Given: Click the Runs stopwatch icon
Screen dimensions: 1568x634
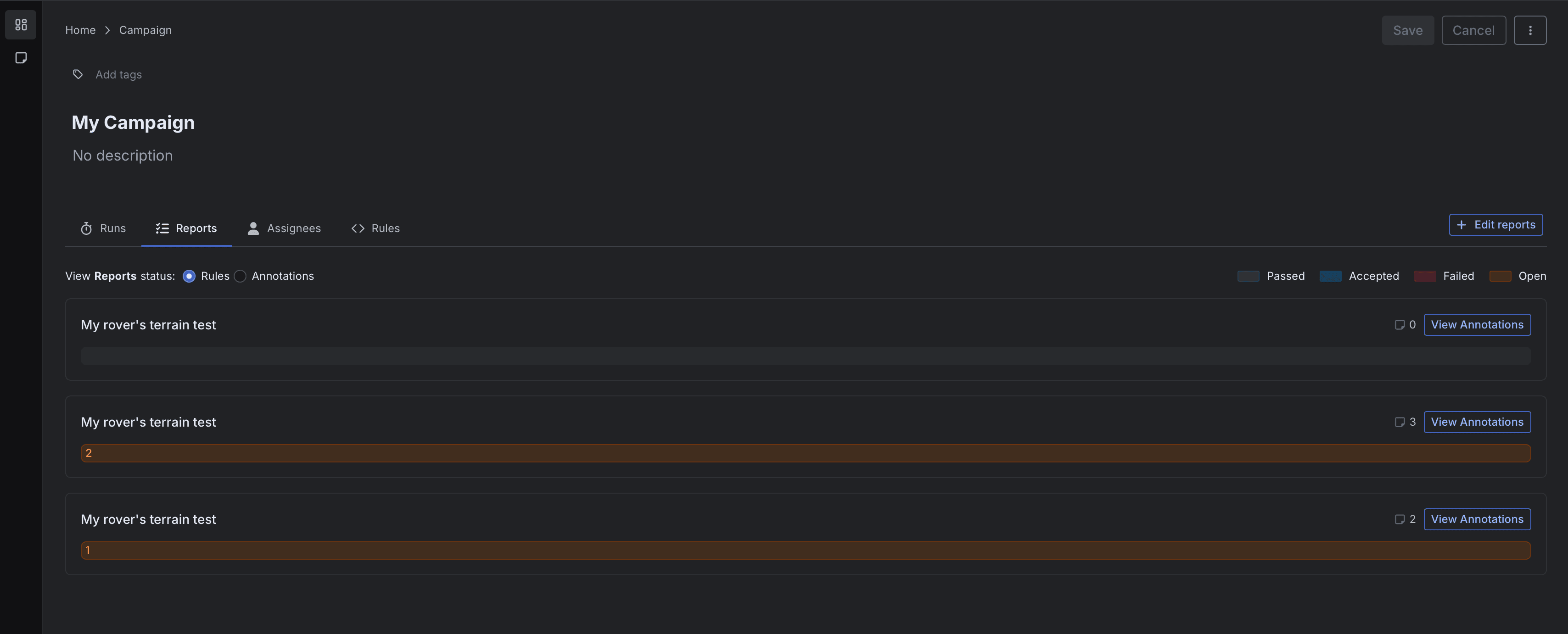Looking at the screenshot, I should tap(86, 228).
